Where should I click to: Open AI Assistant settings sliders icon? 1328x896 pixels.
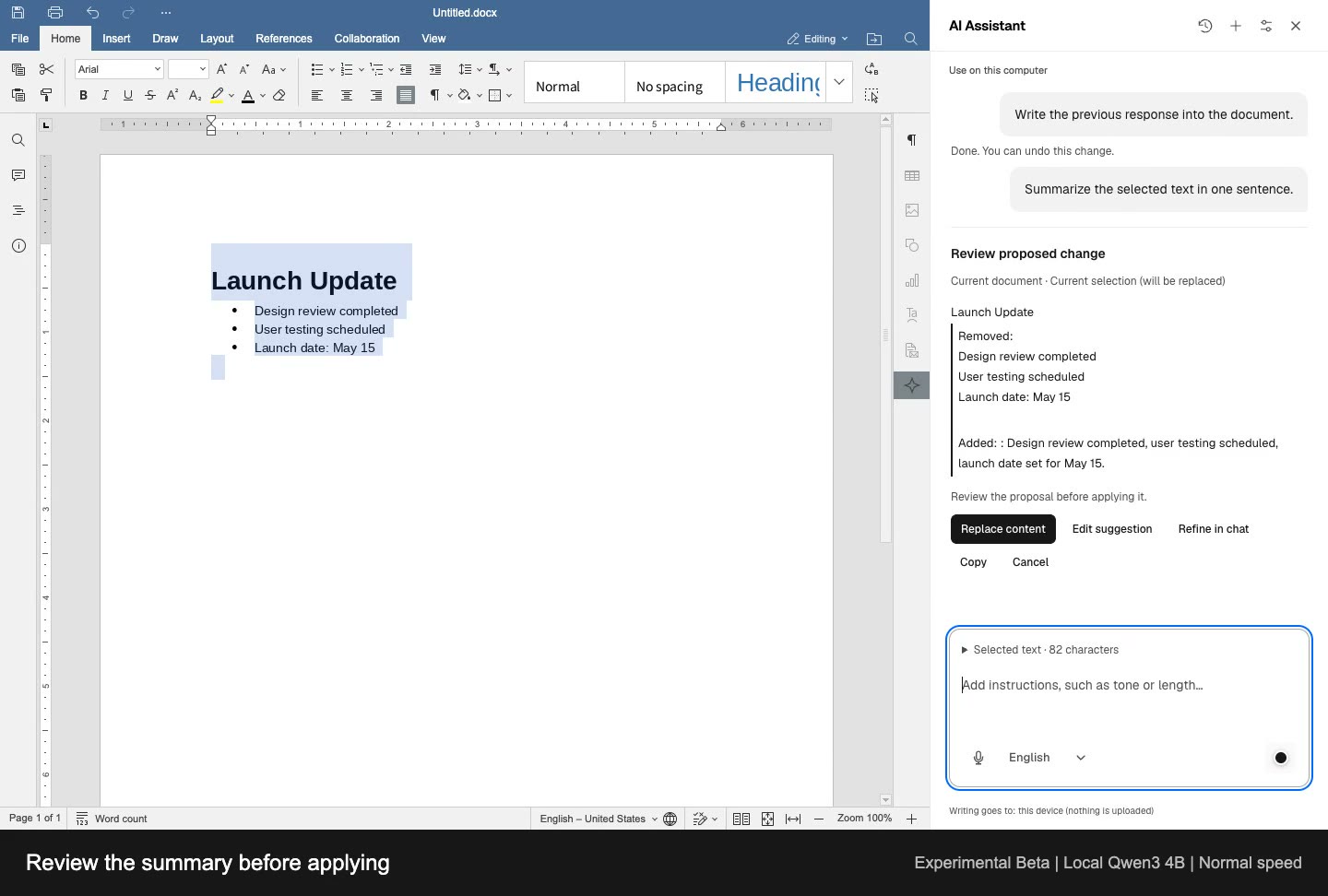1266,26
